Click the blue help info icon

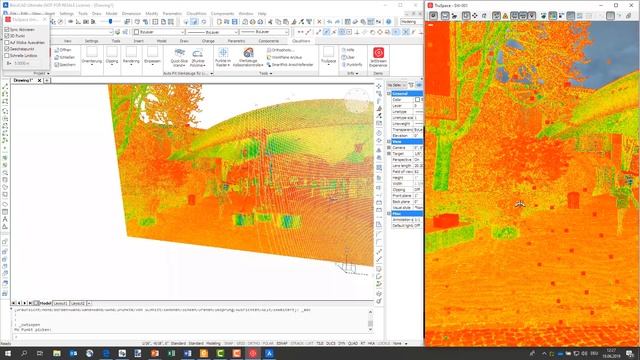click(389, 22)
